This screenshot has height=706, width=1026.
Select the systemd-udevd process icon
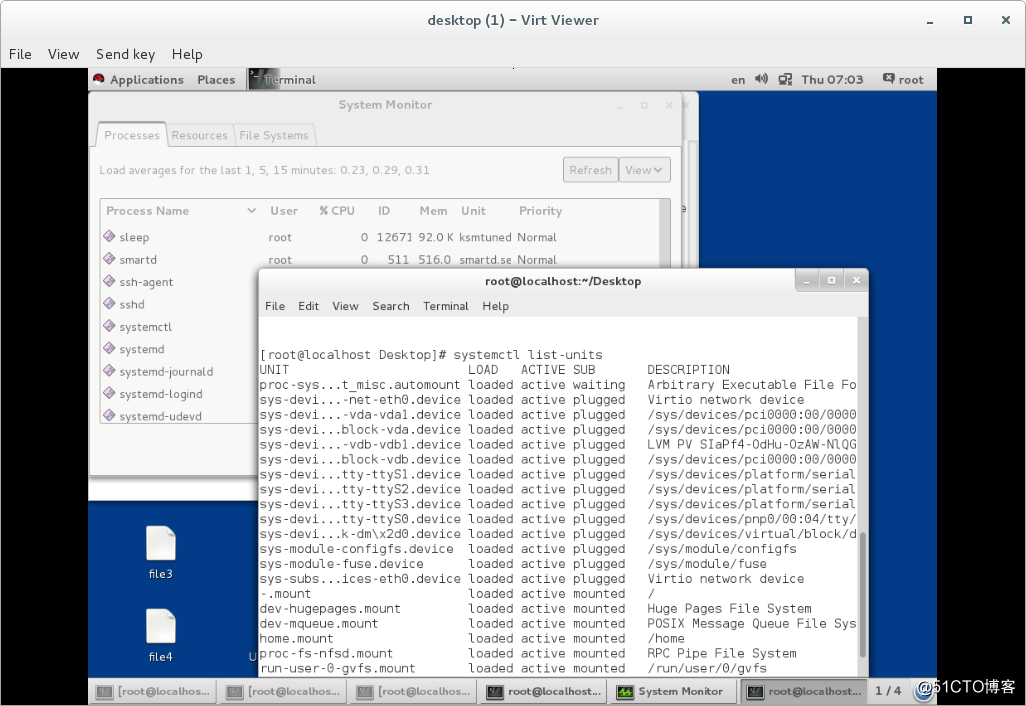(109, 415)
